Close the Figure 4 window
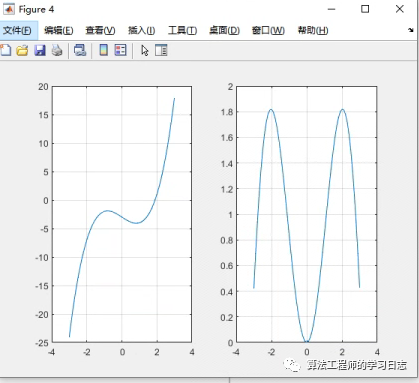The width and height of the screenshot is (419, 383). 400,9
